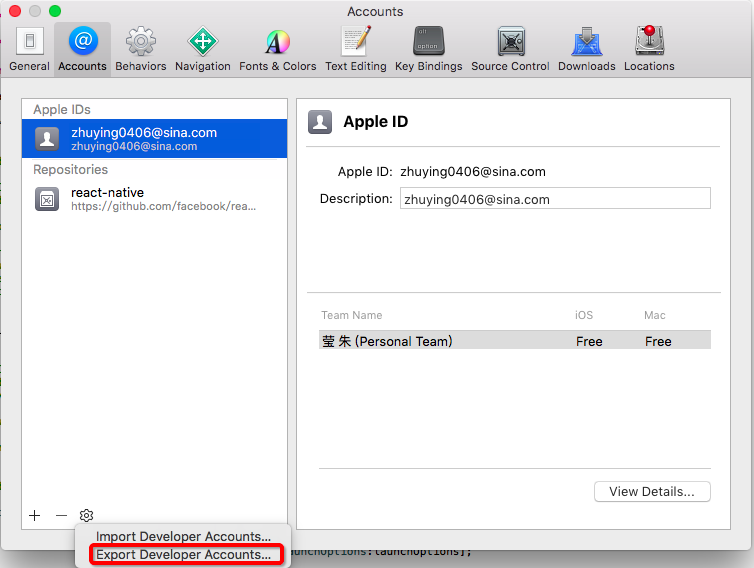Click the Apple ID bold heading
The image size is (754, 568).
pyautogui.click(x=376, y=122)
